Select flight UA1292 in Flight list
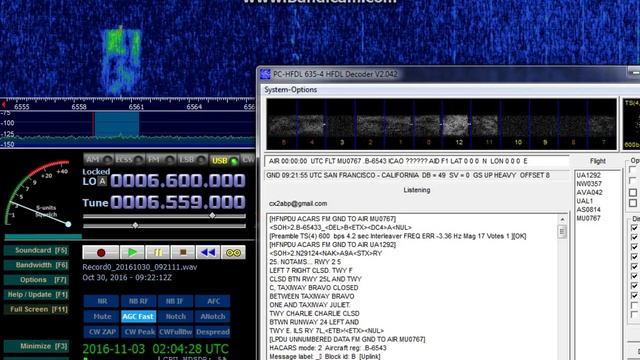Viewport: 640px width, 360px height. pyautogui.click(x=588, y=176)
